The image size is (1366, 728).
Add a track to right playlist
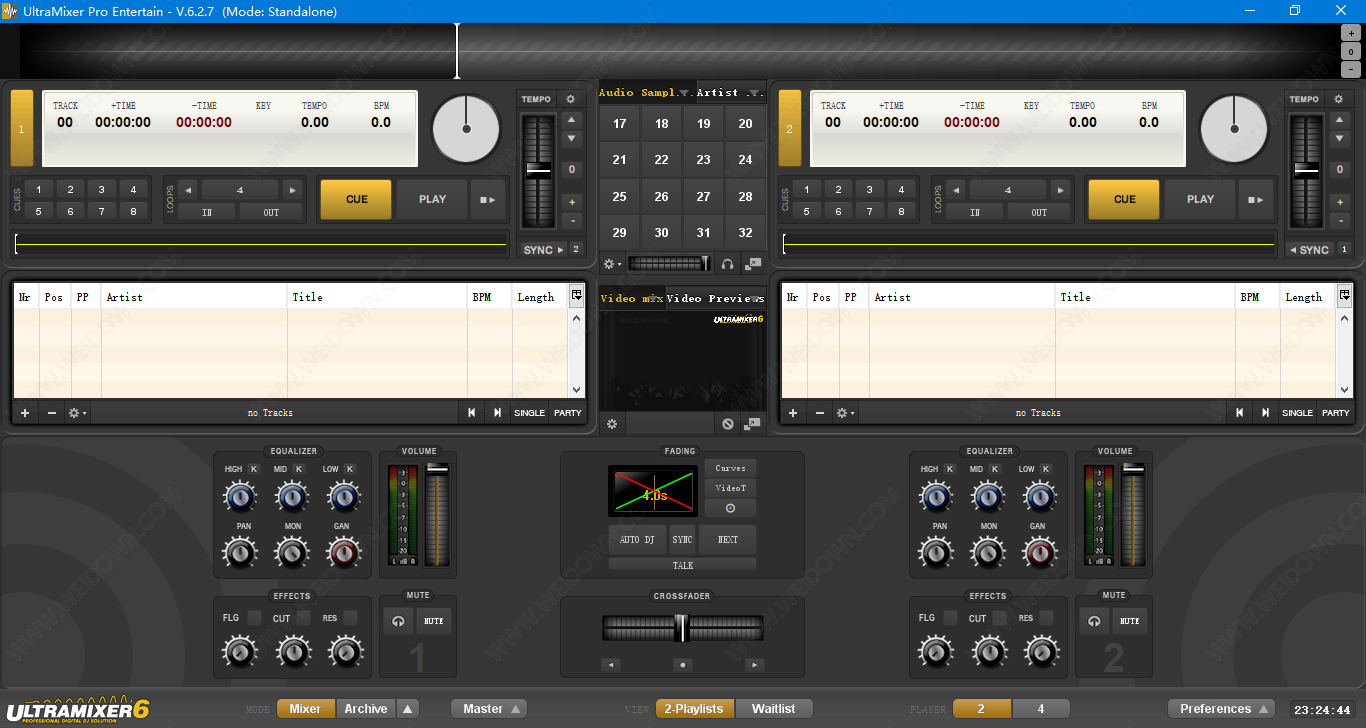pos(793,413)
